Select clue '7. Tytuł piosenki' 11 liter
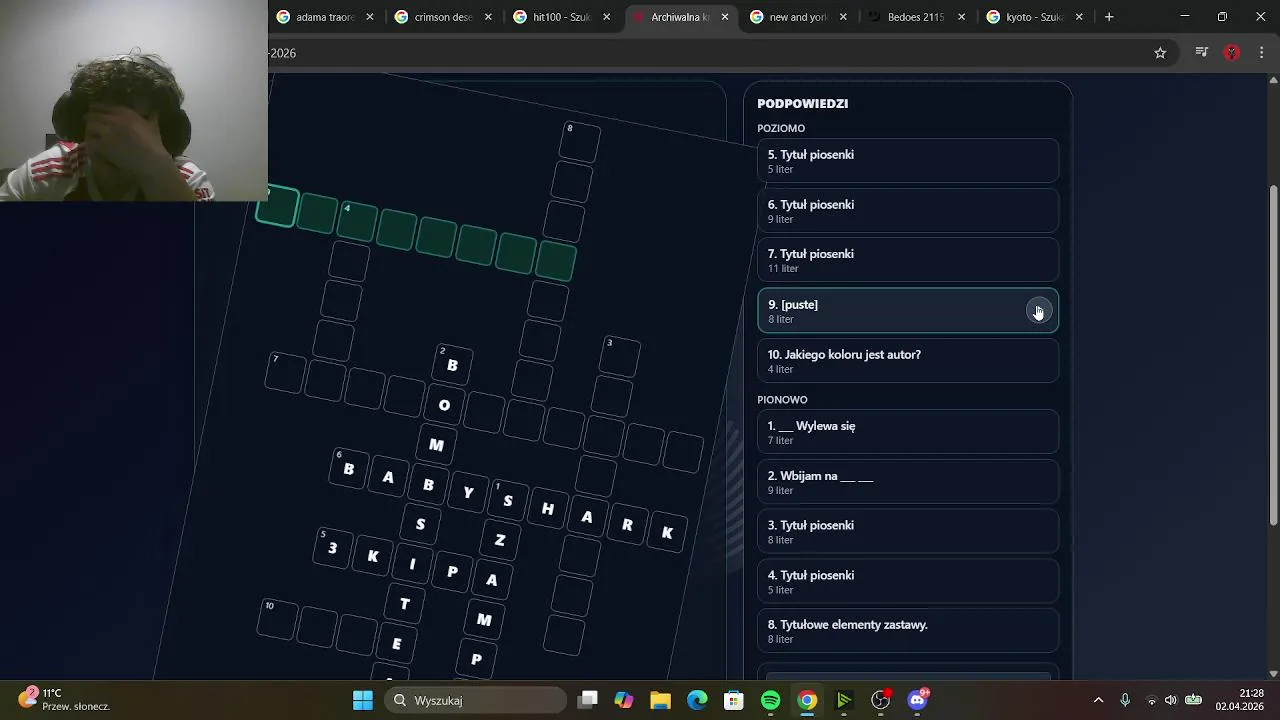1280x720 pixels. pos(908,260)
